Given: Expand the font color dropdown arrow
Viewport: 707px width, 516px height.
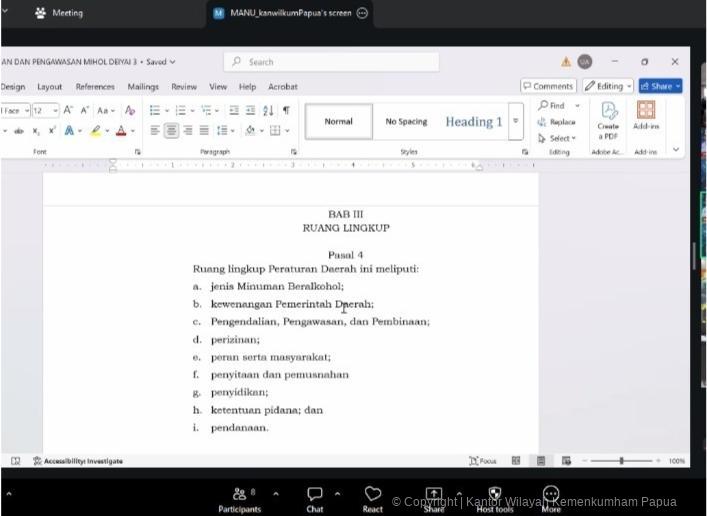Looking at the screenshot, I should pos(133,131).
